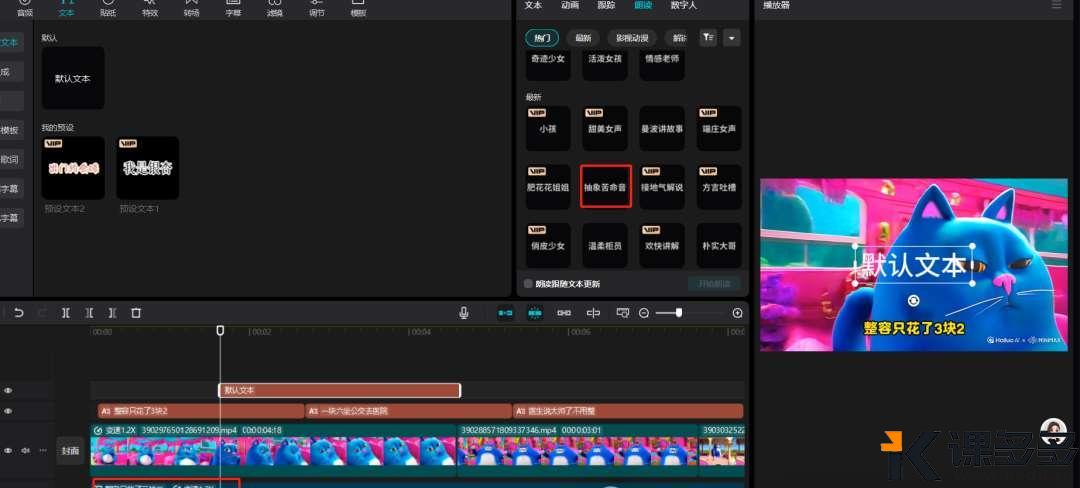Choose the 接地气解说 voice

[x=662, y=187]
